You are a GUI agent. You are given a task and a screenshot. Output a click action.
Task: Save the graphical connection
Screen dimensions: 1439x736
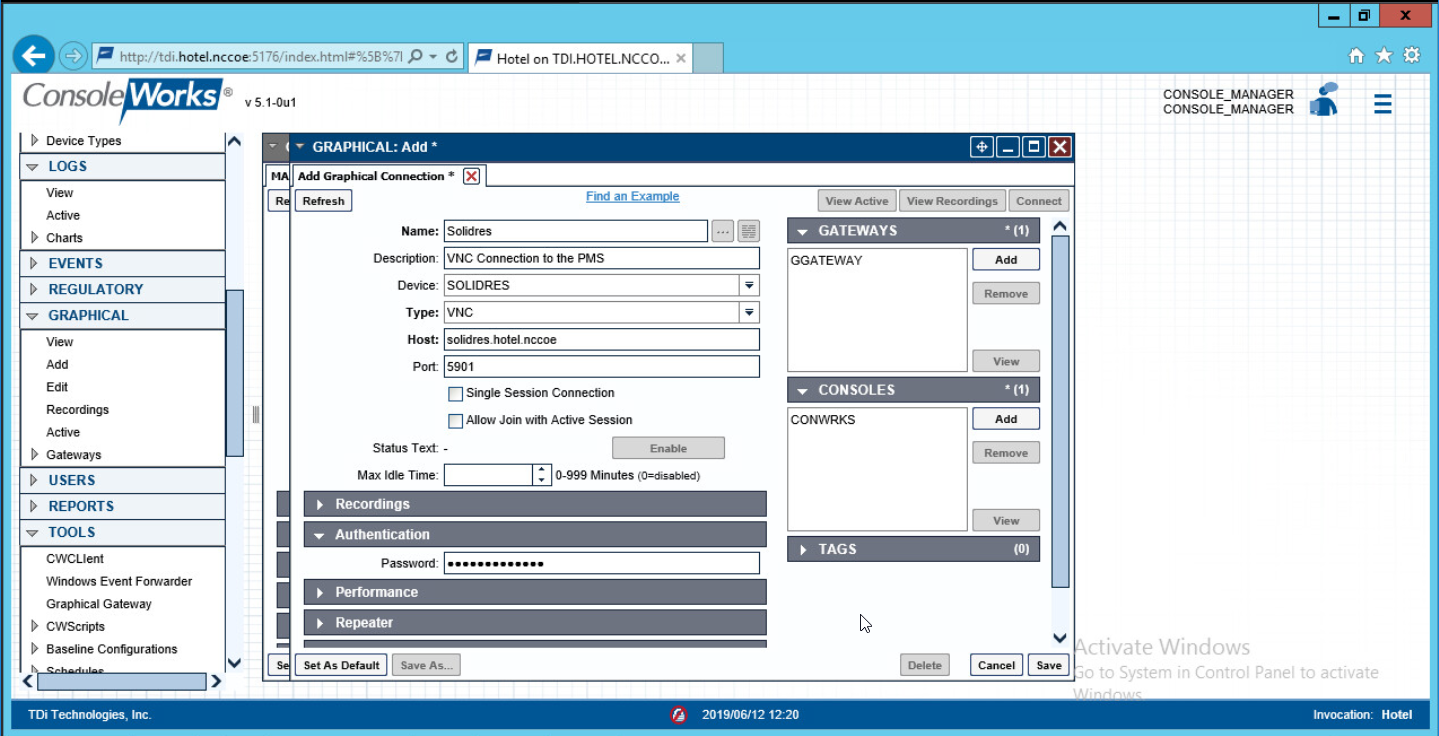1048,665
